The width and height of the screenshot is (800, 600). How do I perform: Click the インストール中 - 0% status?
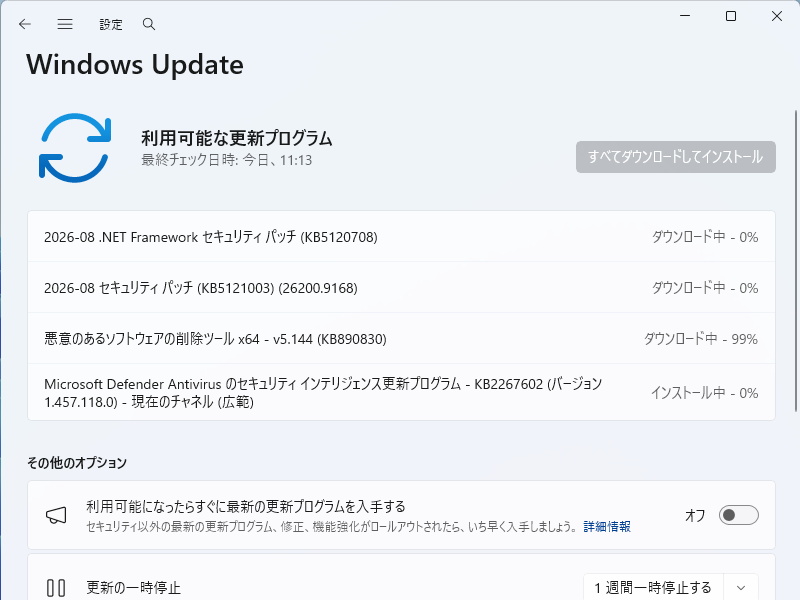704,393
